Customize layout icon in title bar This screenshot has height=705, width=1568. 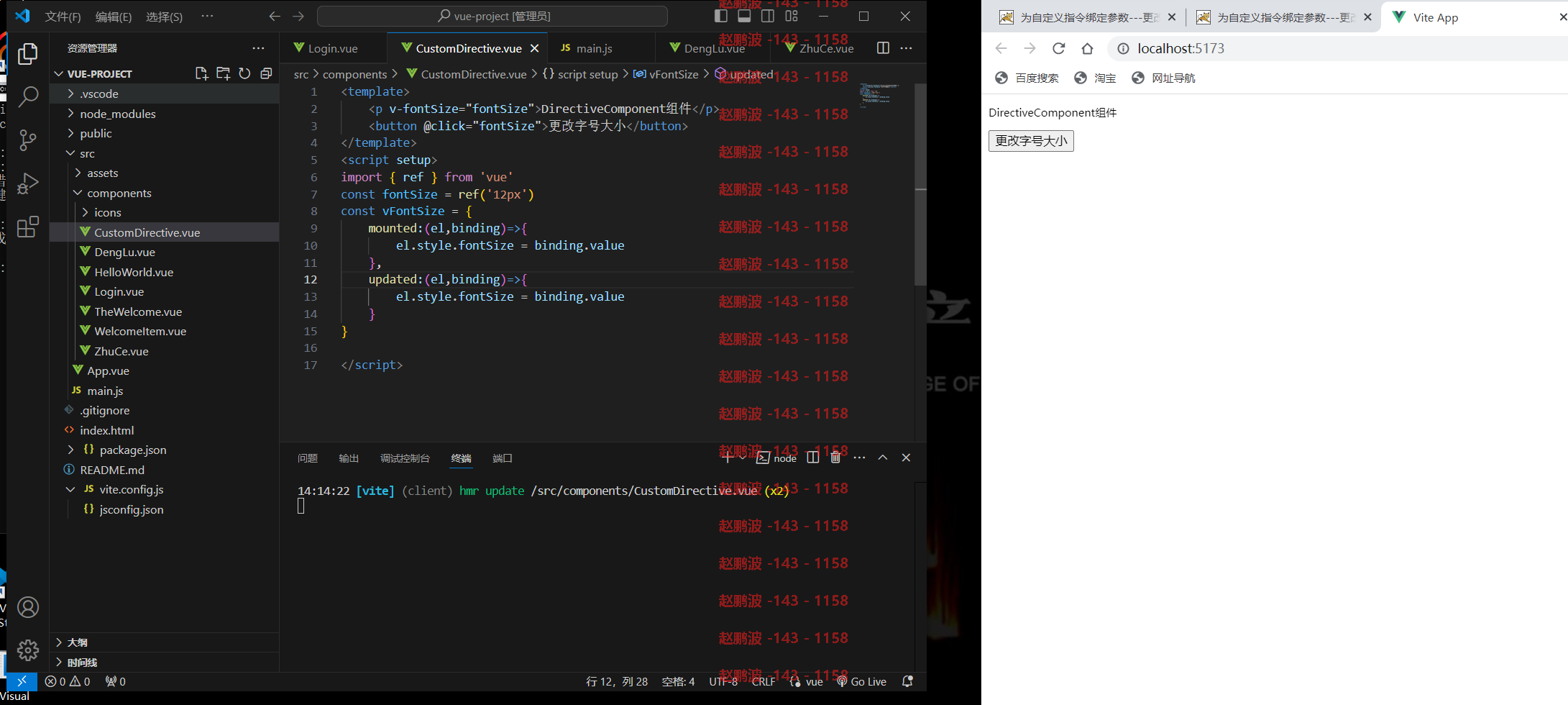coord(792,16)
